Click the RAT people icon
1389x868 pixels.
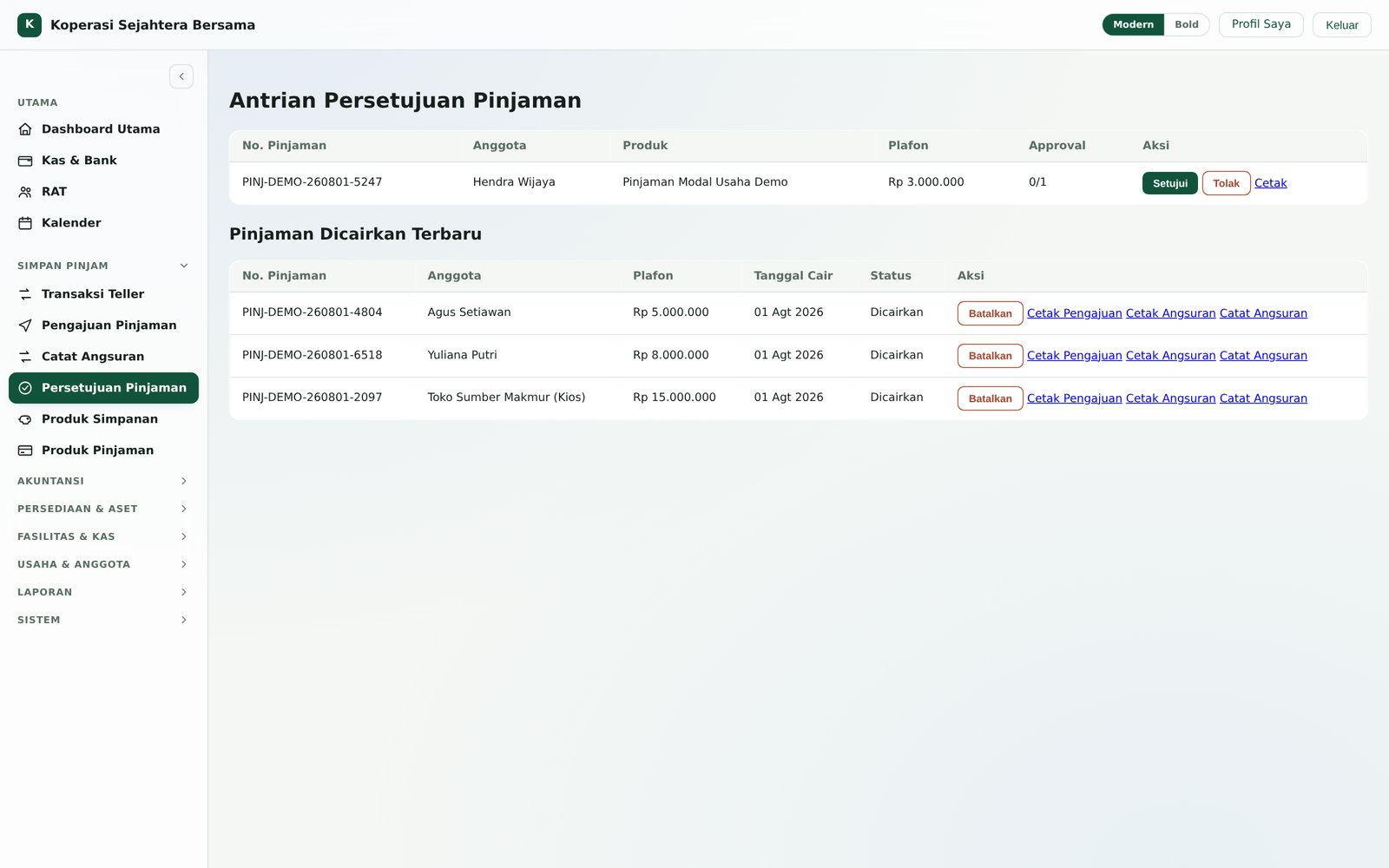pos(25,192)
